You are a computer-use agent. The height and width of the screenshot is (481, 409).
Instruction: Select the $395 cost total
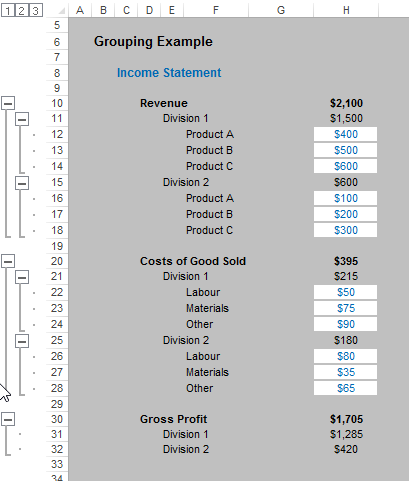(346, 261)
